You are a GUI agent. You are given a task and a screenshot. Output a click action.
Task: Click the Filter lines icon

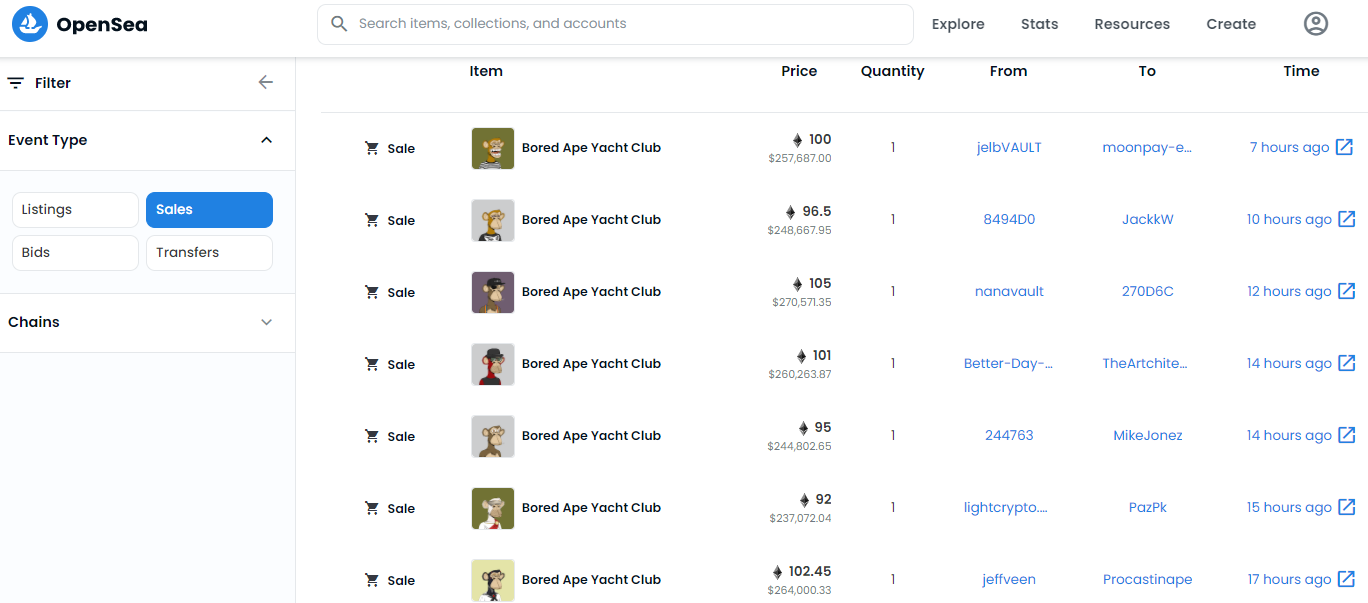(x=16, y=83)
